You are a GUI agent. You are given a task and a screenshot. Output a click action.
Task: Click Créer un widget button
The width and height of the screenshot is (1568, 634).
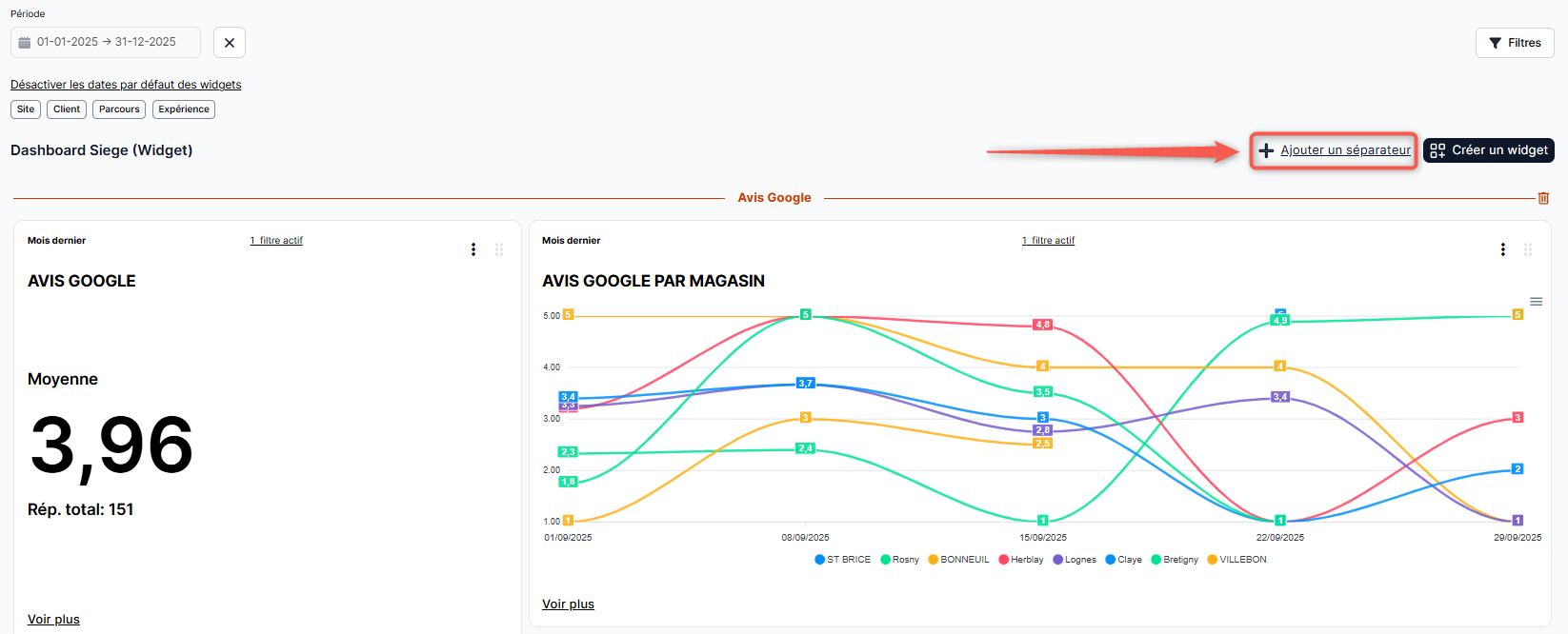click(x=1489, y=150)
